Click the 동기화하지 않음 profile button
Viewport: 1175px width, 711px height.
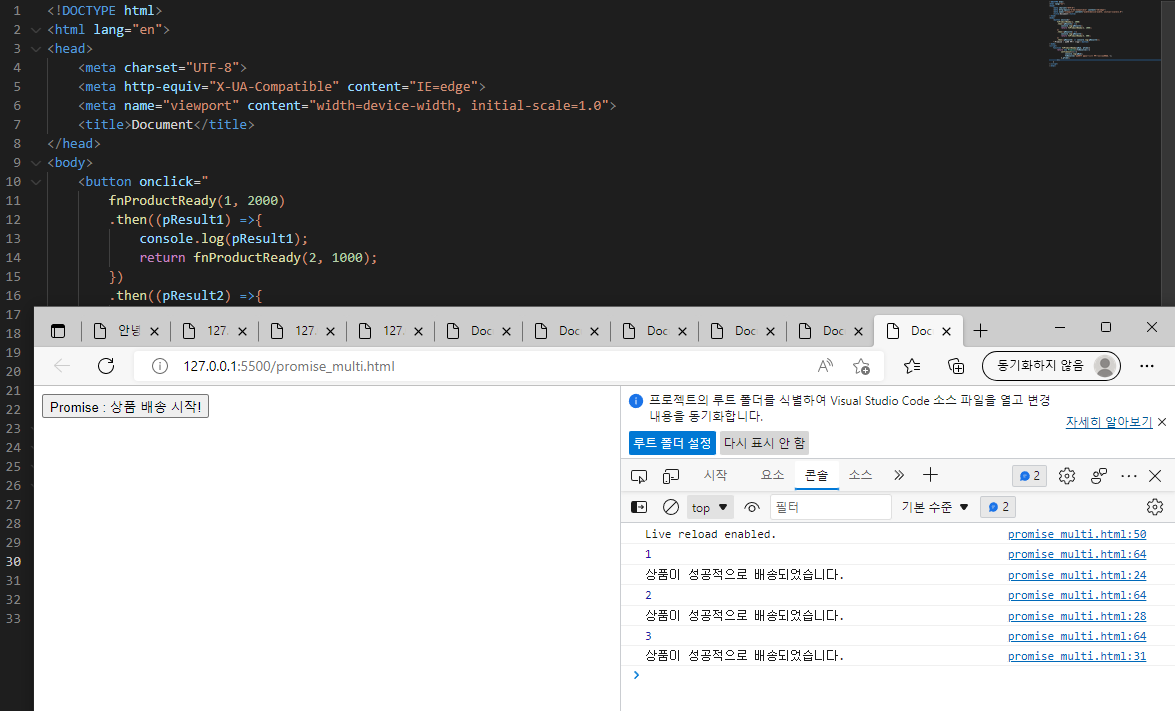1051,366
